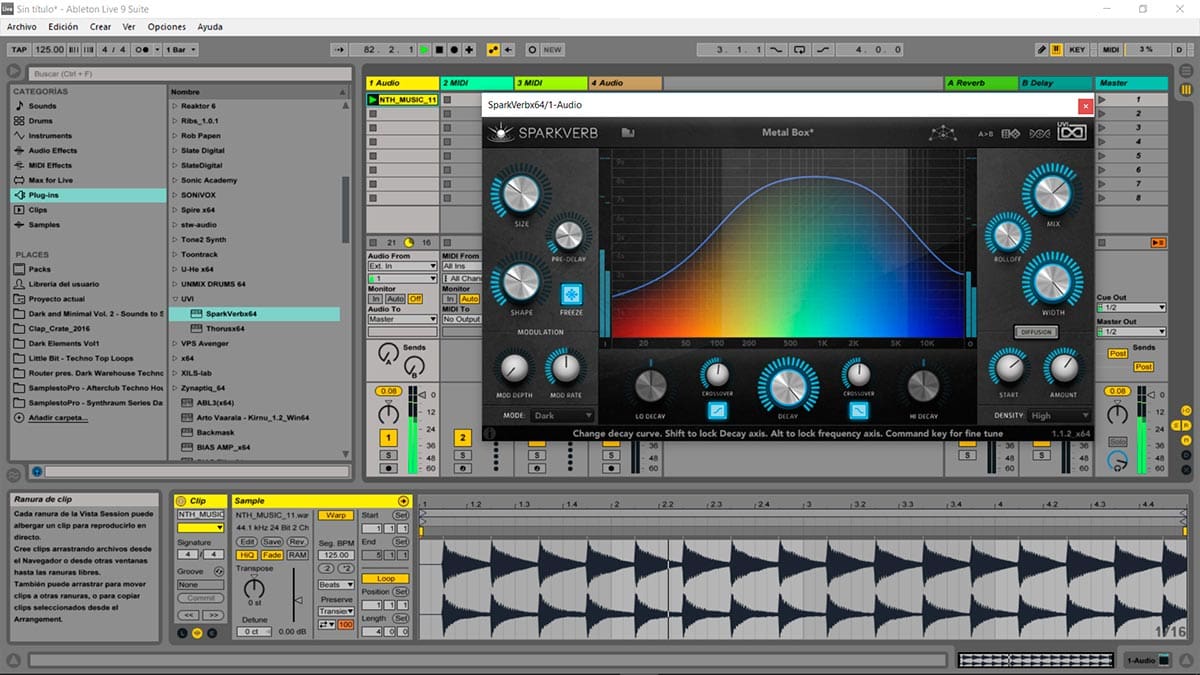Click the SparkVerb Mix knob
Screen dimensions: 1200x675
point(1052,192)
